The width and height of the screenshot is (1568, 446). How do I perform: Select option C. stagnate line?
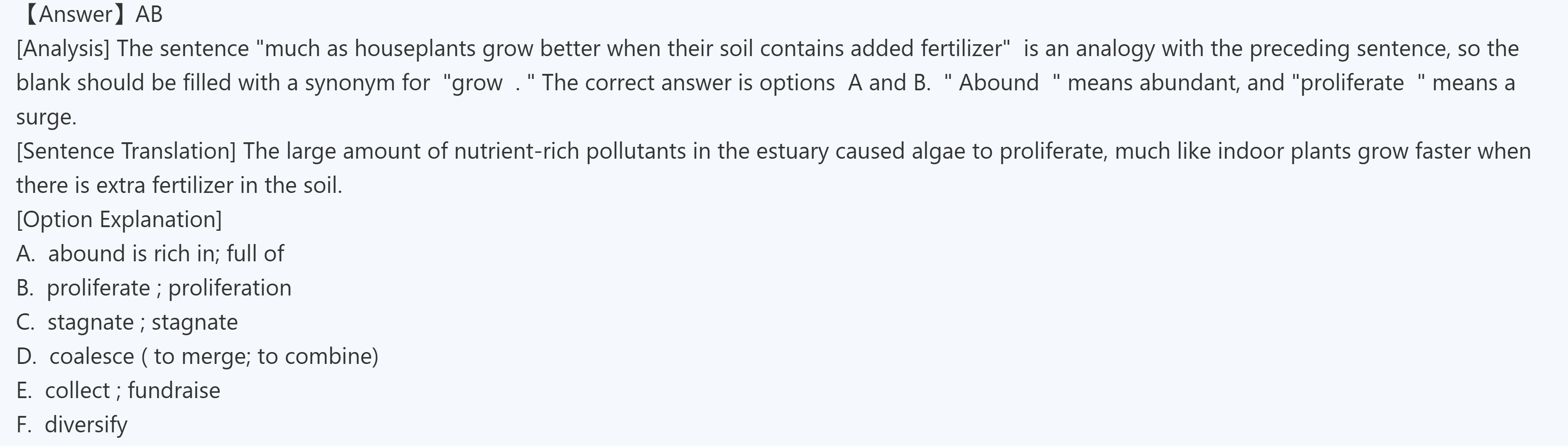127,322
